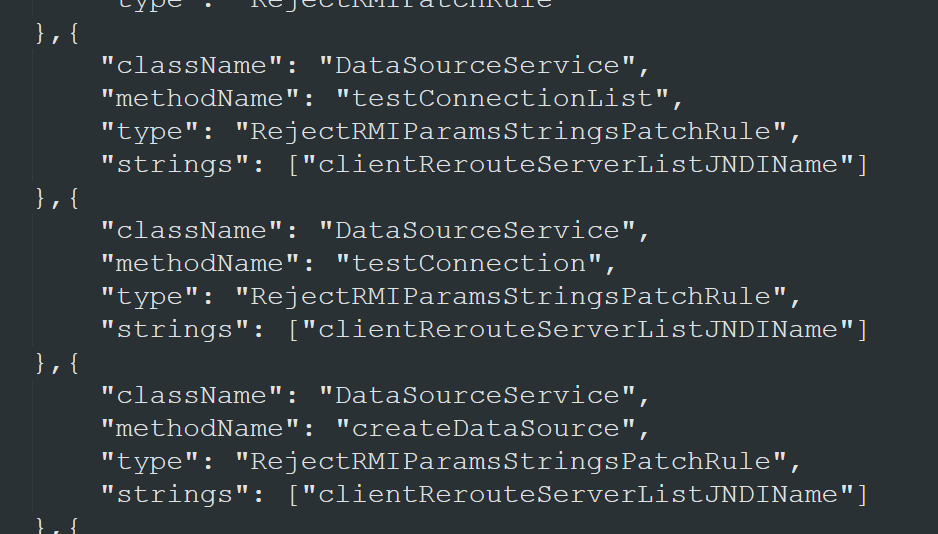Screen dimensions: 938x534
Task: Click the "testConnection" value in second block
Action: 468,263
